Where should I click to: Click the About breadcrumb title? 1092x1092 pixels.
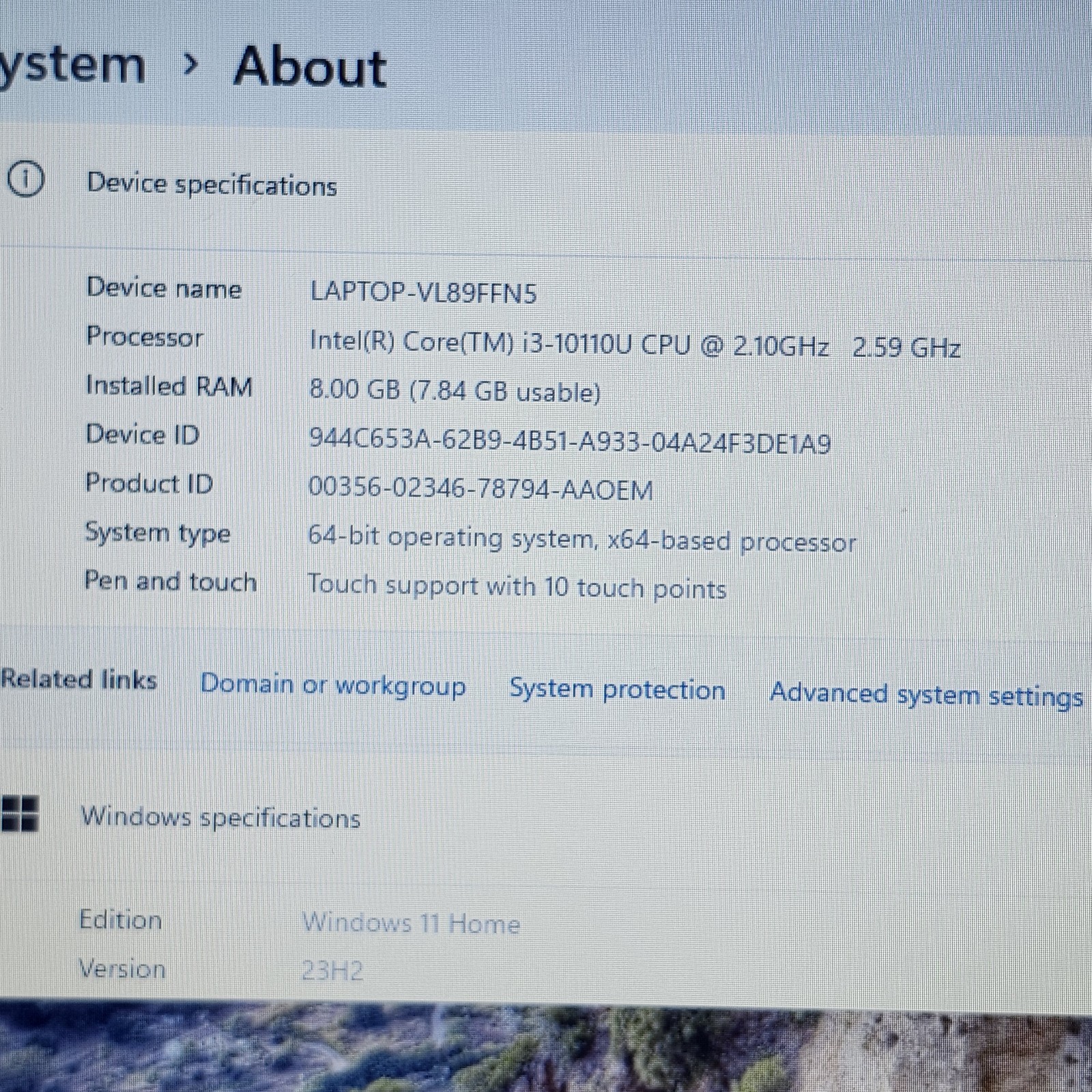[x=311, y=67]
